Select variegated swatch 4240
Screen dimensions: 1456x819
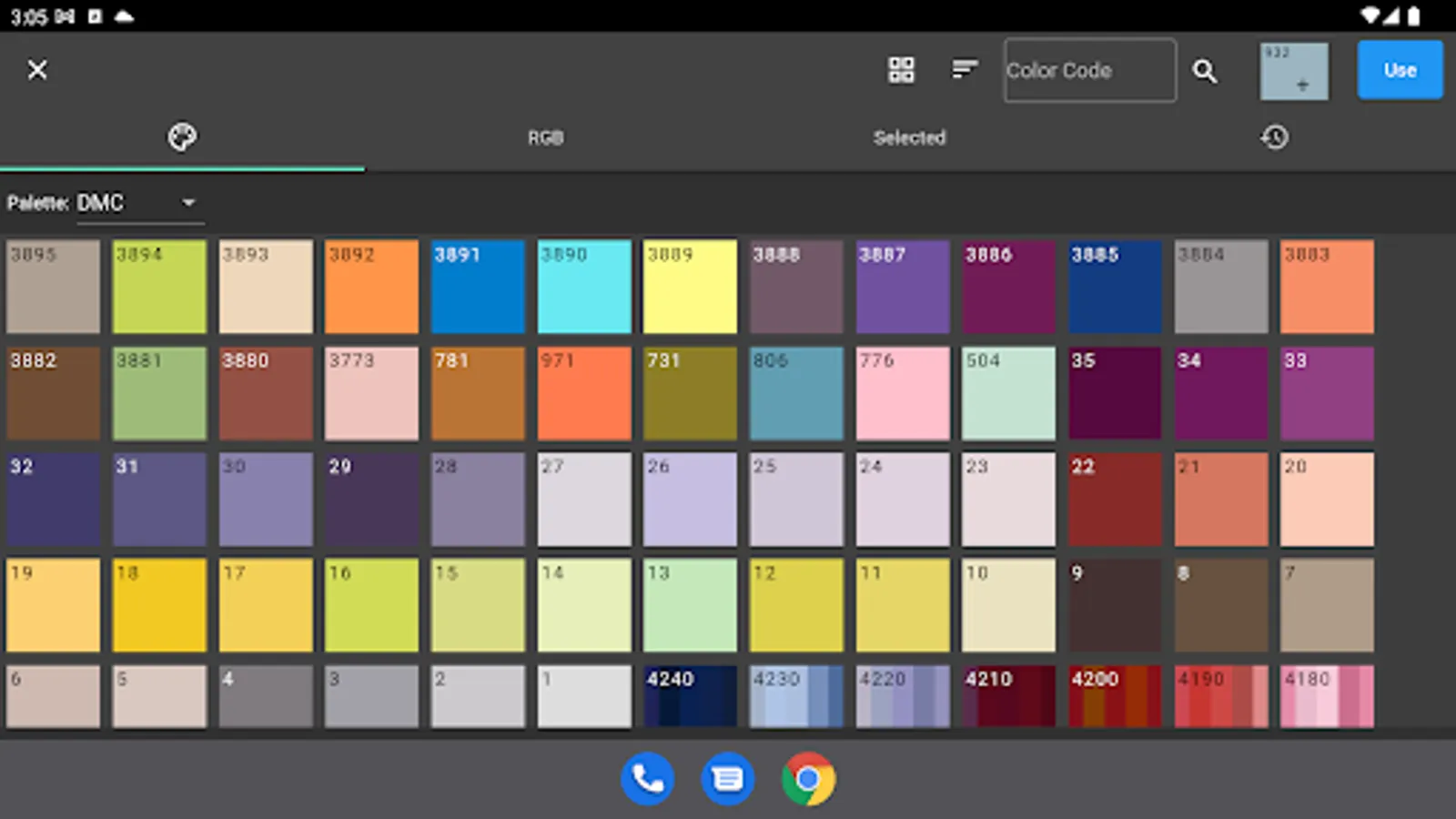[690, 697]
